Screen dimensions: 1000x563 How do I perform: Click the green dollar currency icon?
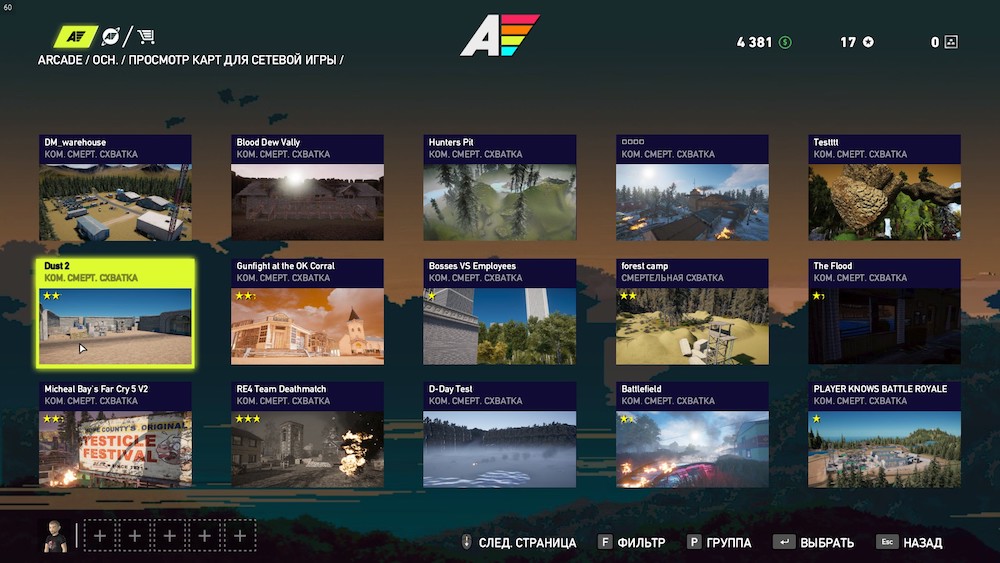[x=786, y=42]
